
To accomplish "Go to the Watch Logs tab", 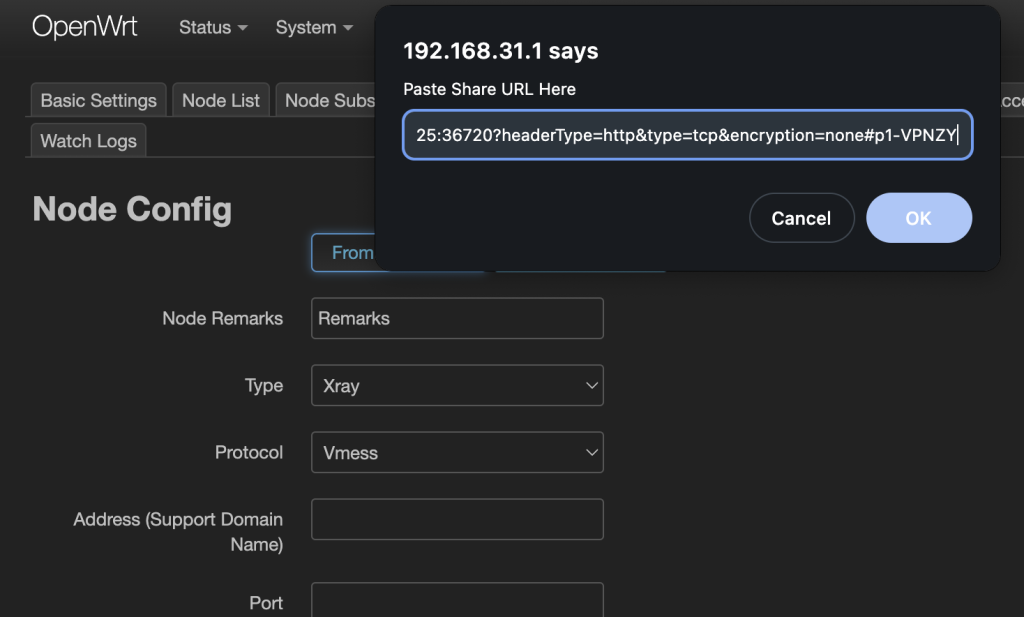I will 88,141.
